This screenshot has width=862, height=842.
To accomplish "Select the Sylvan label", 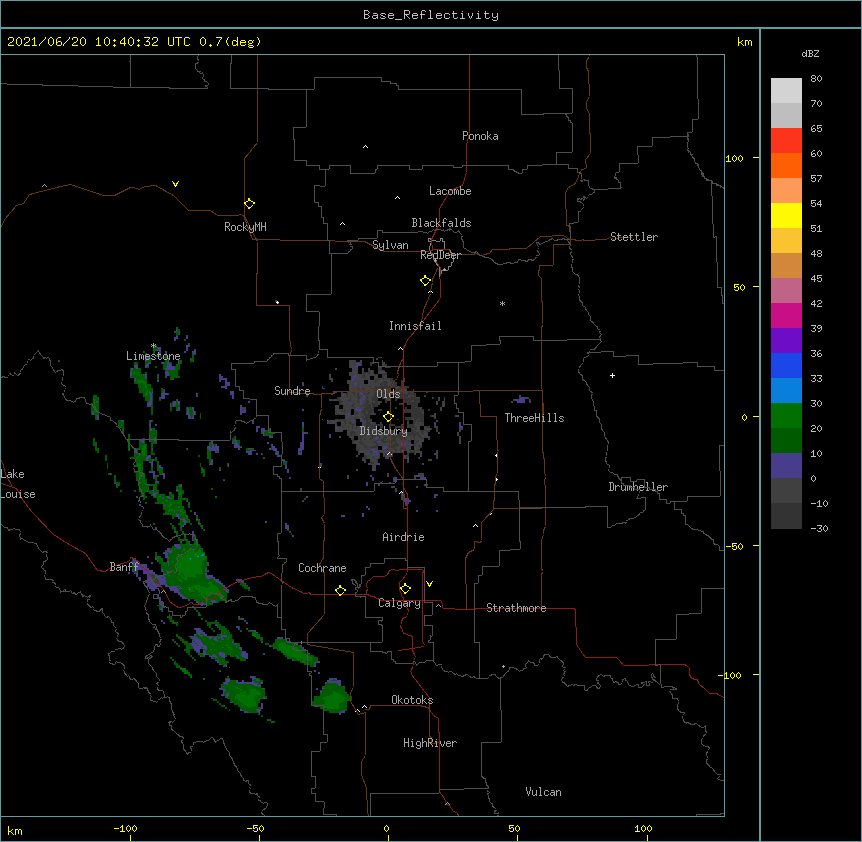I will 390,245.
